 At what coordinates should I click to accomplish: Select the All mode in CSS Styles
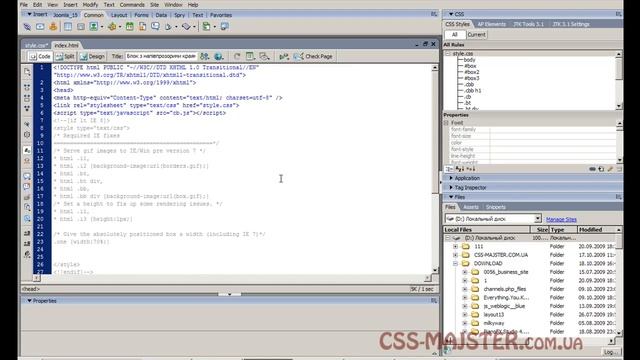tap(455, 35)
